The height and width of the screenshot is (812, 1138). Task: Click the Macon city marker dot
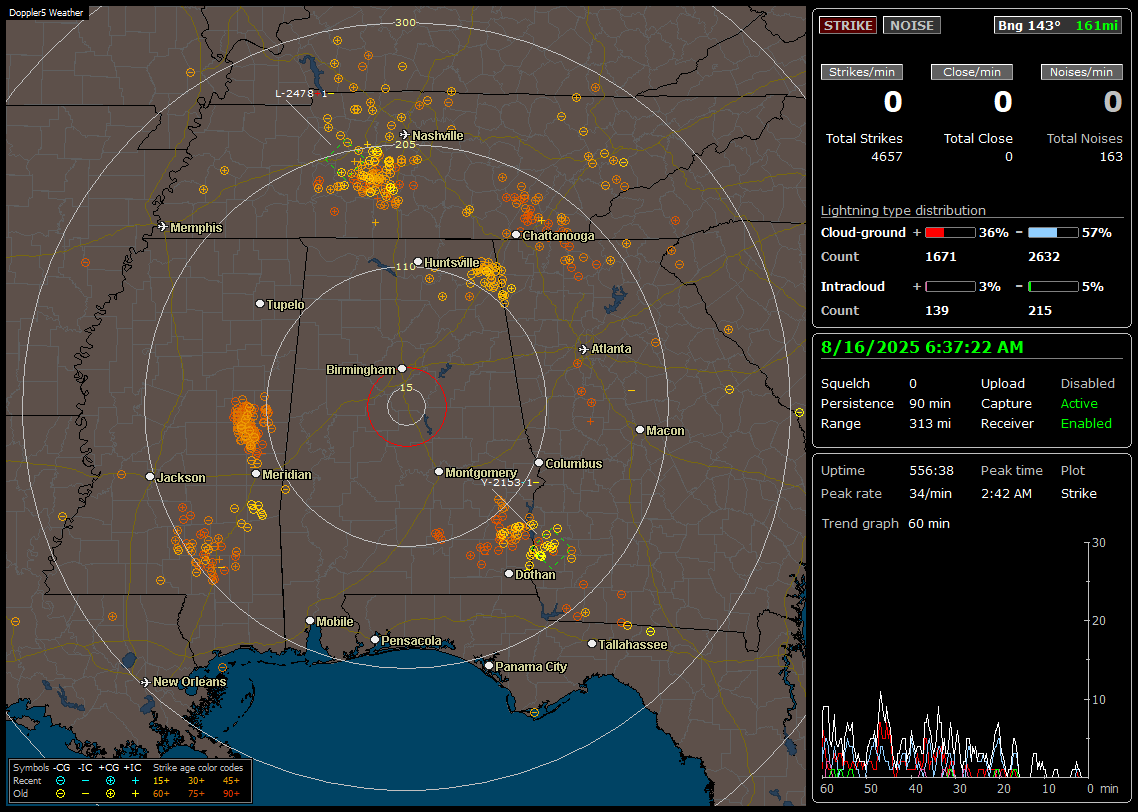pyautogui.click(x=639, y=430)
